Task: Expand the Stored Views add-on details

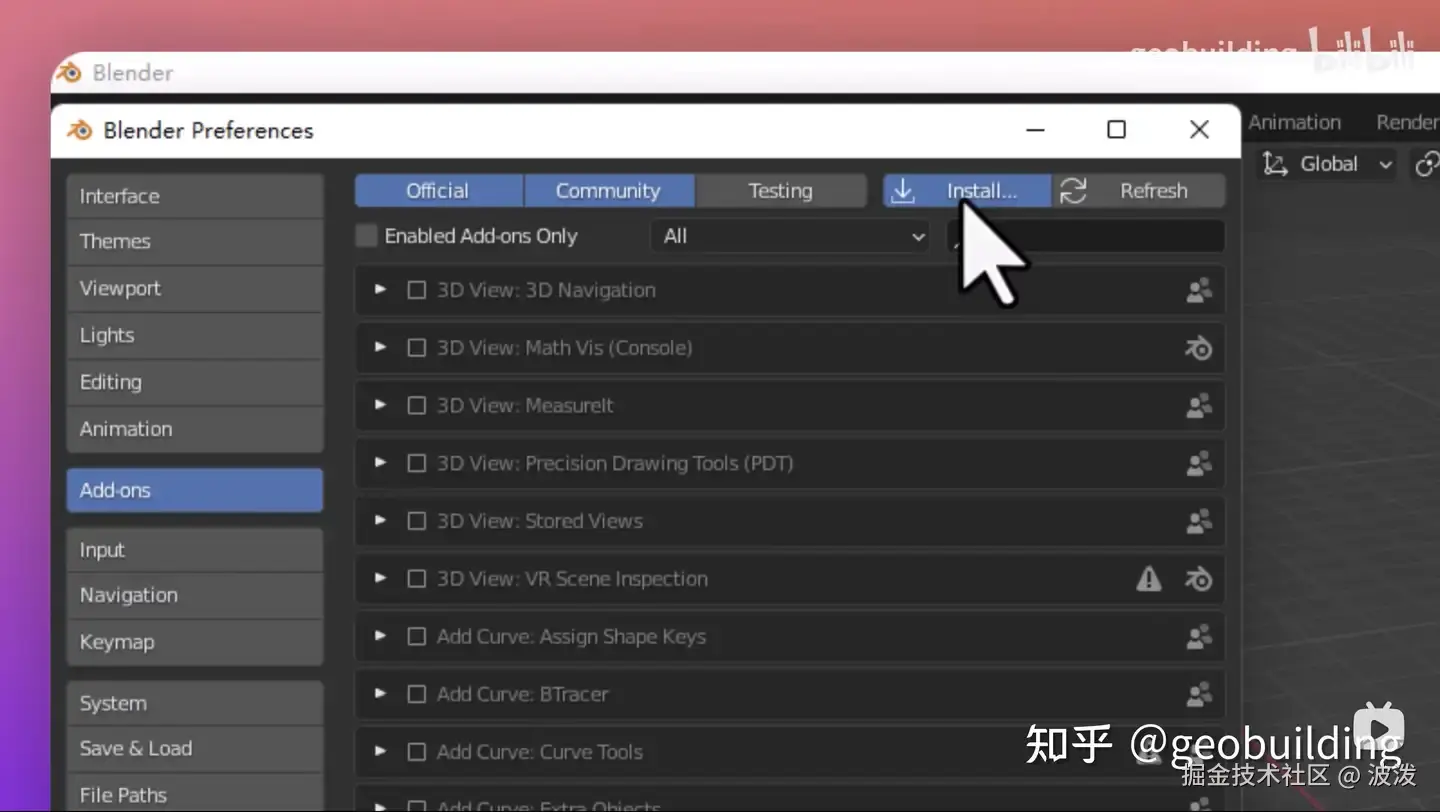Action: (380, 521)
